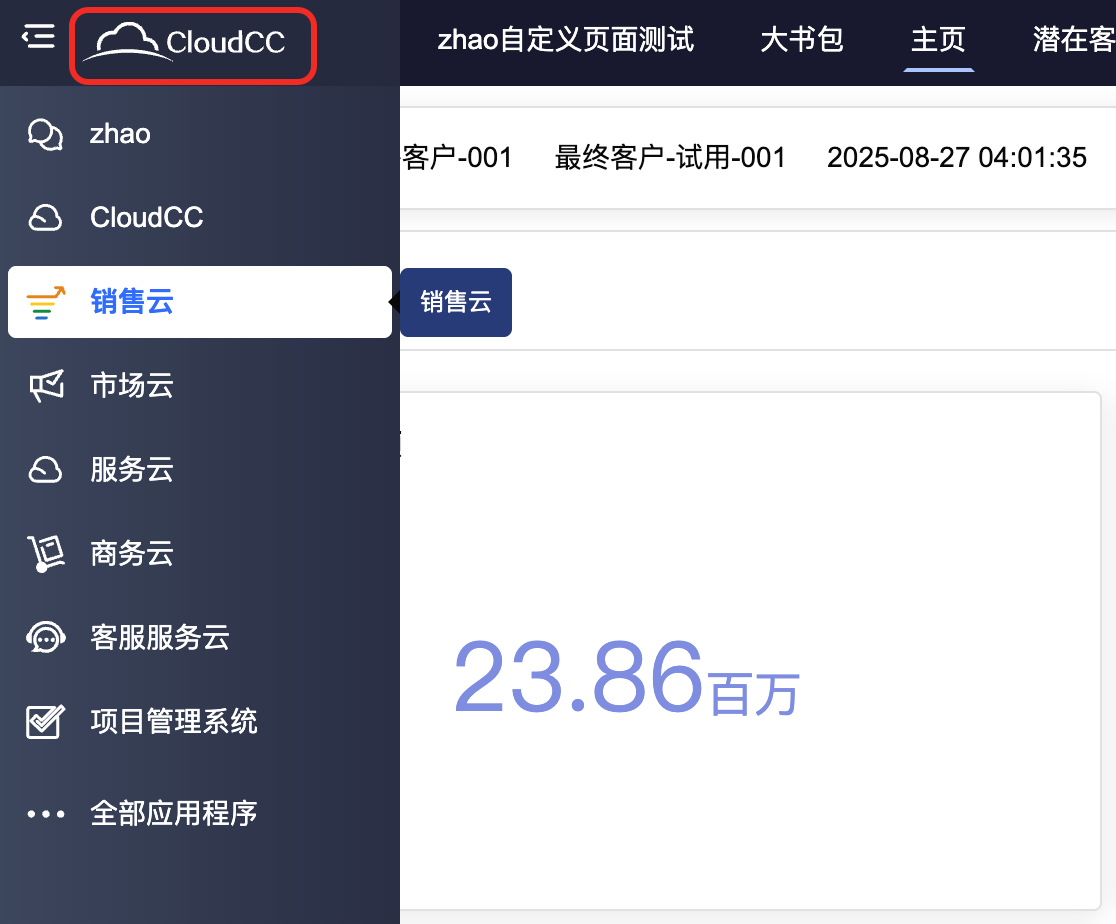Click the 2025-08-27 04:01:35 timestamp

pyautogui.click(x=956, y=158)
